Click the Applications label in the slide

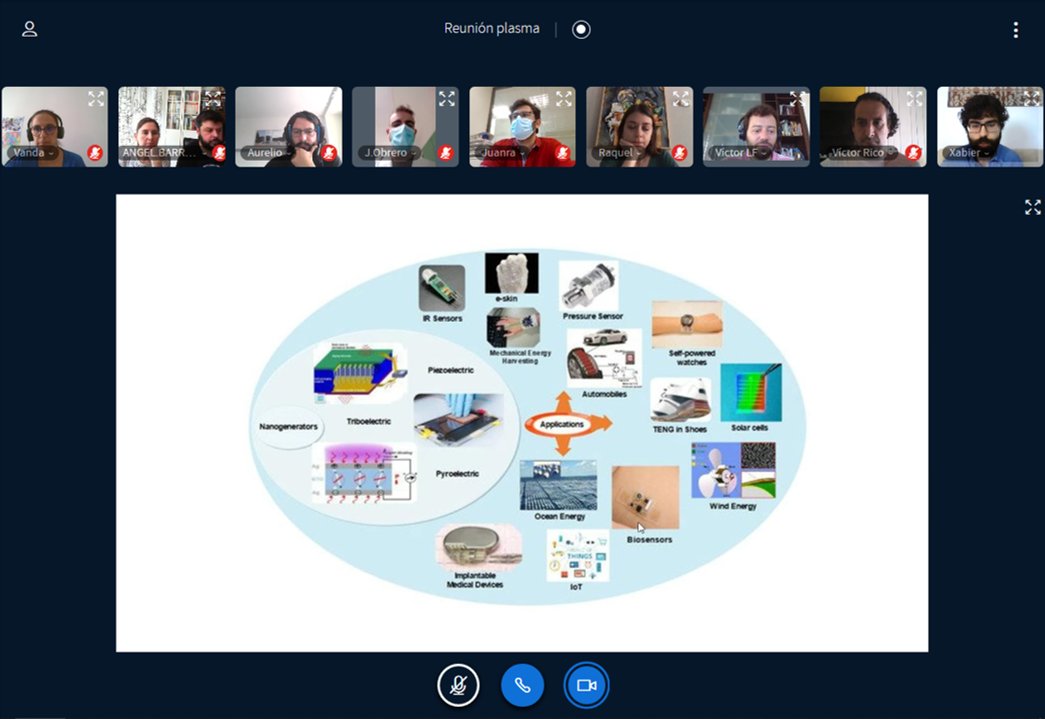point(562,424)
